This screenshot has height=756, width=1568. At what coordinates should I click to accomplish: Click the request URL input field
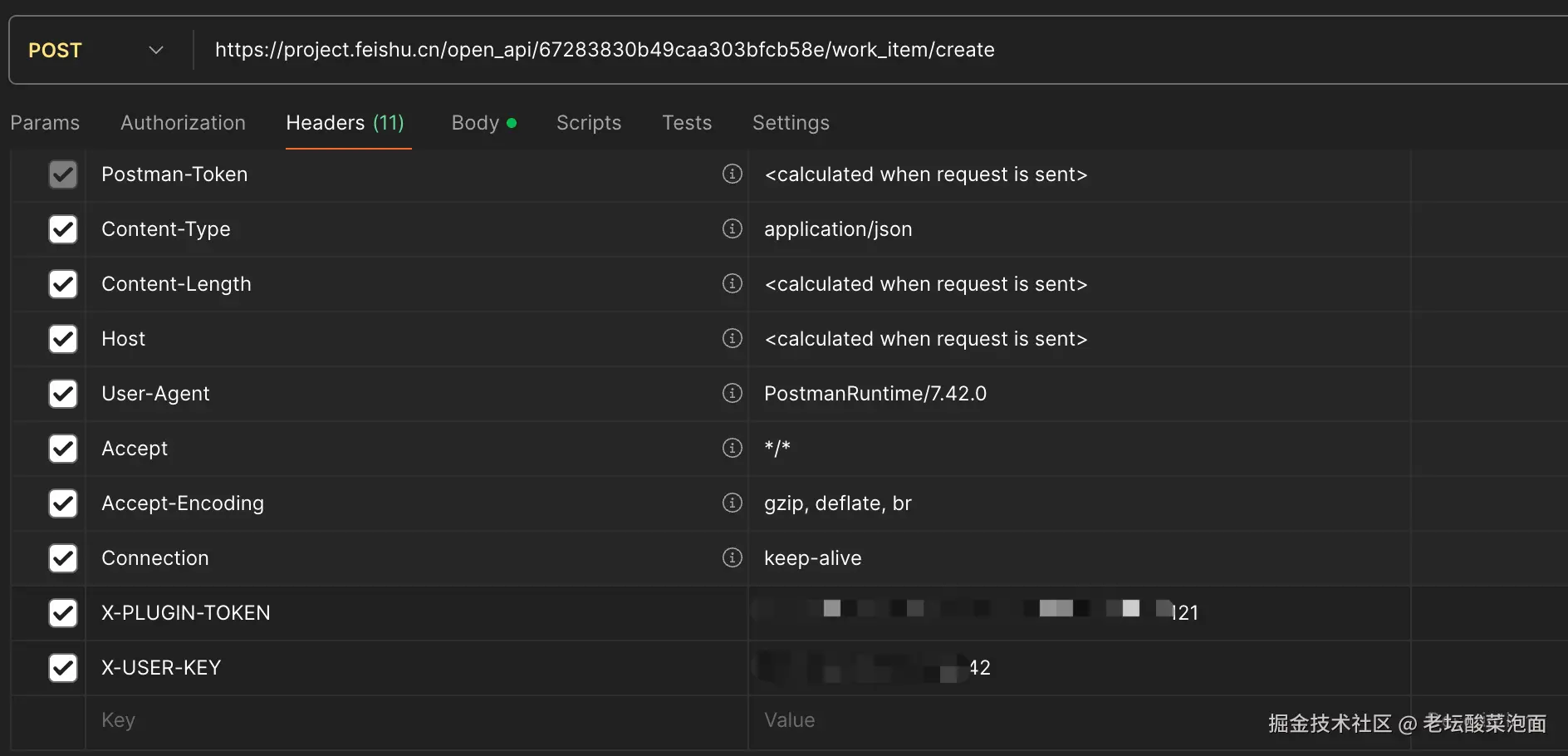(831, 50)
